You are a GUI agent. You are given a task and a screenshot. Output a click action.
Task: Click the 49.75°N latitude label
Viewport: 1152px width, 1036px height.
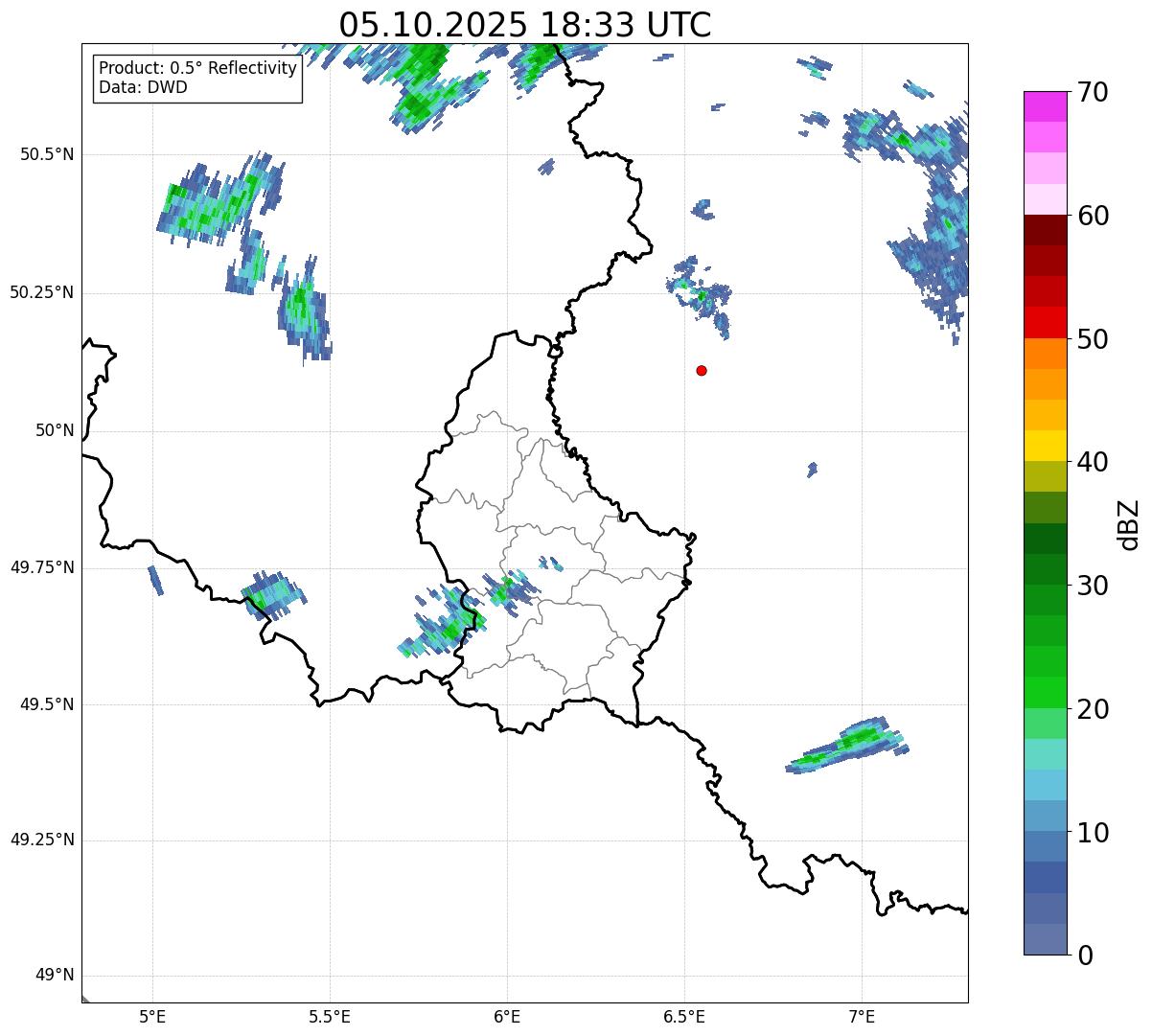pyautogui.click(x=42, y=567)
